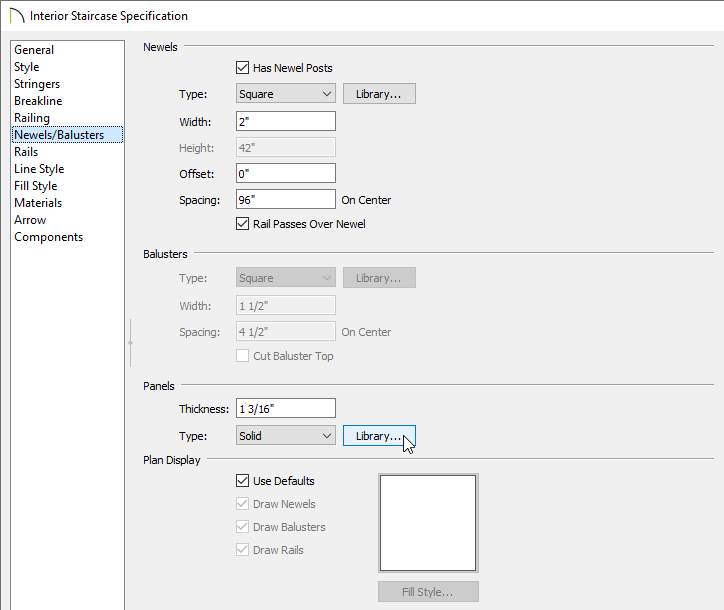Click the Panels Thickness field
724x610 pixels.
click(286, 409)
